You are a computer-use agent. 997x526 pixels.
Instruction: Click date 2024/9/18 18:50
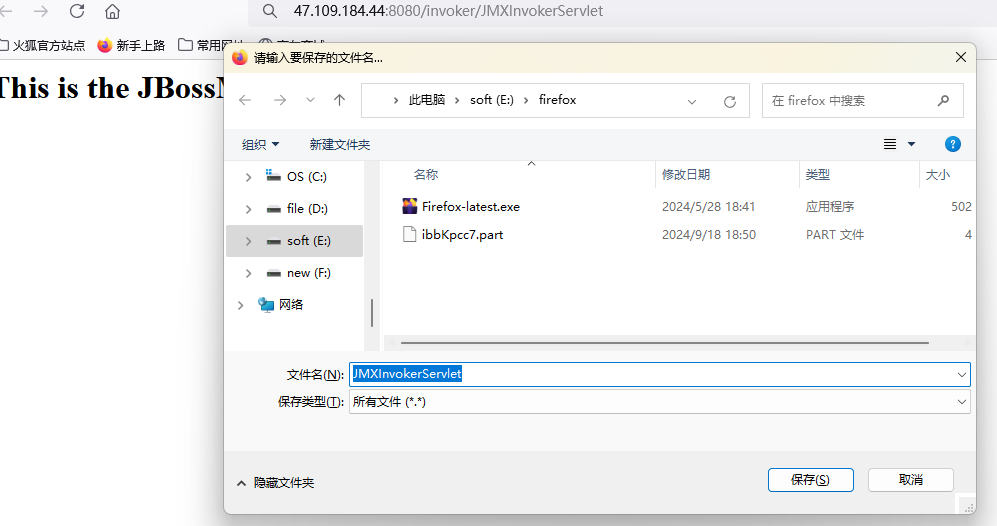pos(709,235)
